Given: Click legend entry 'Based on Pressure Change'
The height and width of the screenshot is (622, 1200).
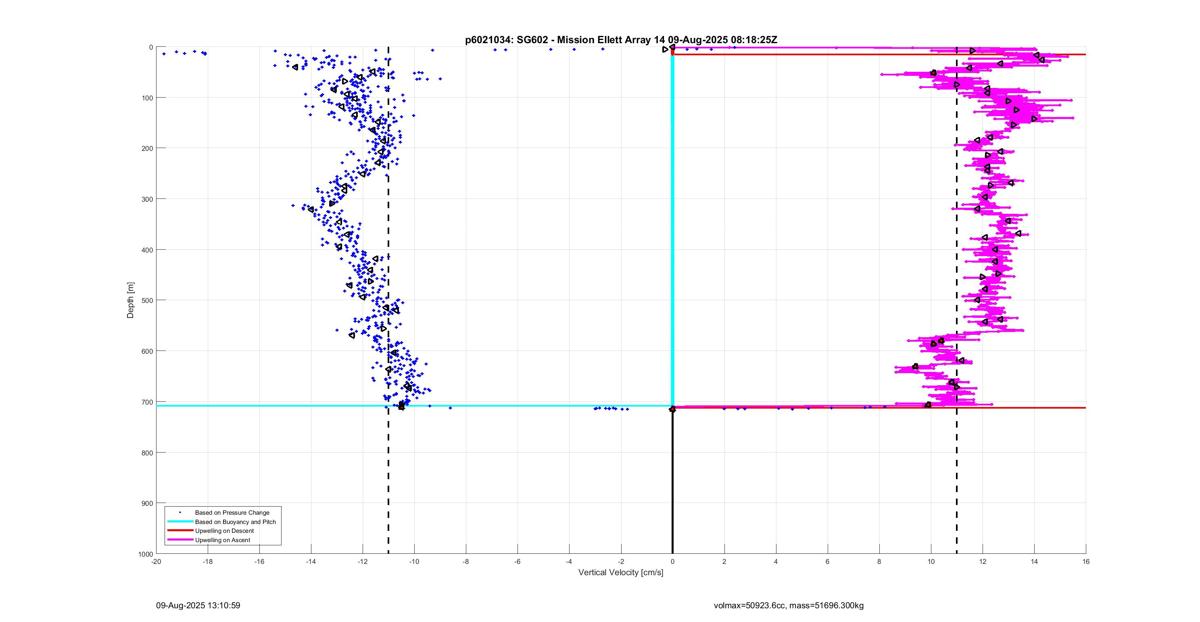Looking at the screenshot, I should pos(232,512).
